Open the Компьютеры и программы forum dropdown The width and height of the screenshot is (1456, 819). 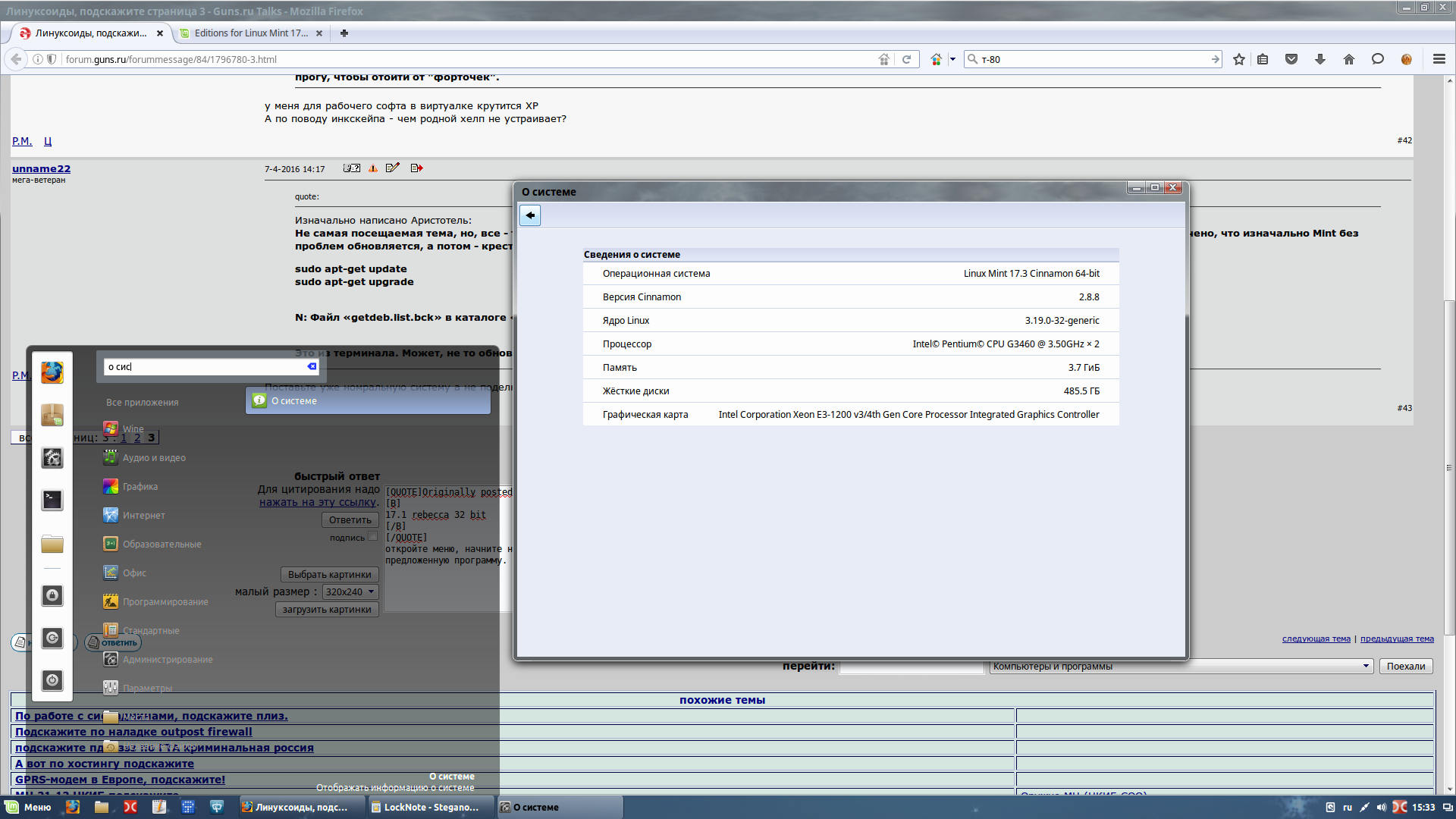[x=1181, y=667]
